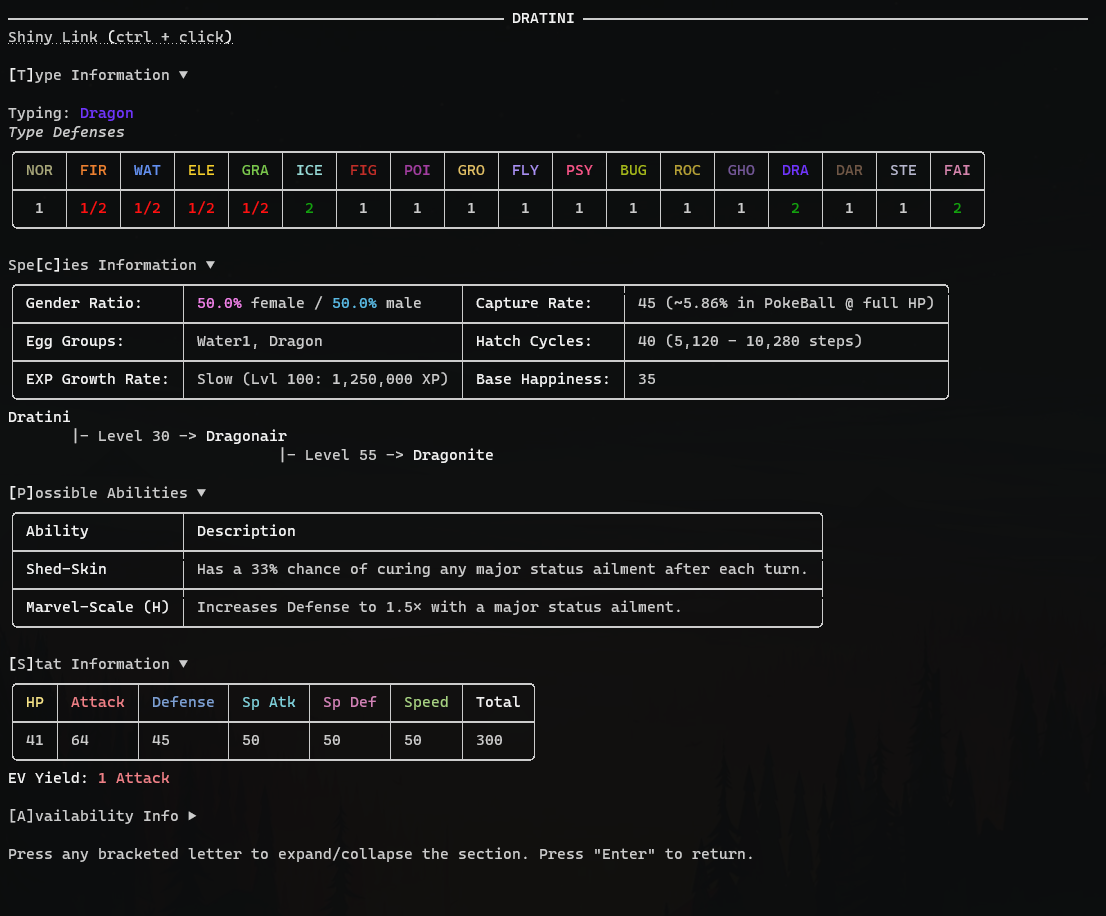
Task: Click the 2 value under ICE
Action: click(x=309, y=209)
